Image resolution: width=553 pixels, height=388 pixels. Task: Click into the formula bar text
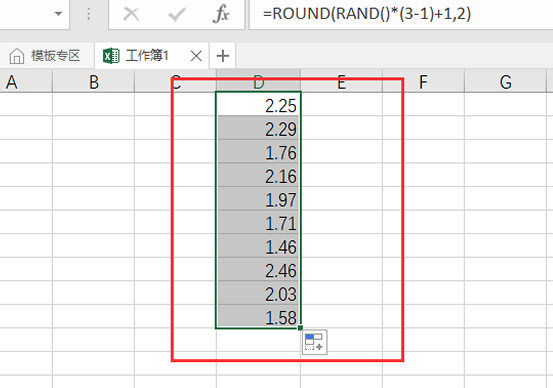tap(366, 14)
